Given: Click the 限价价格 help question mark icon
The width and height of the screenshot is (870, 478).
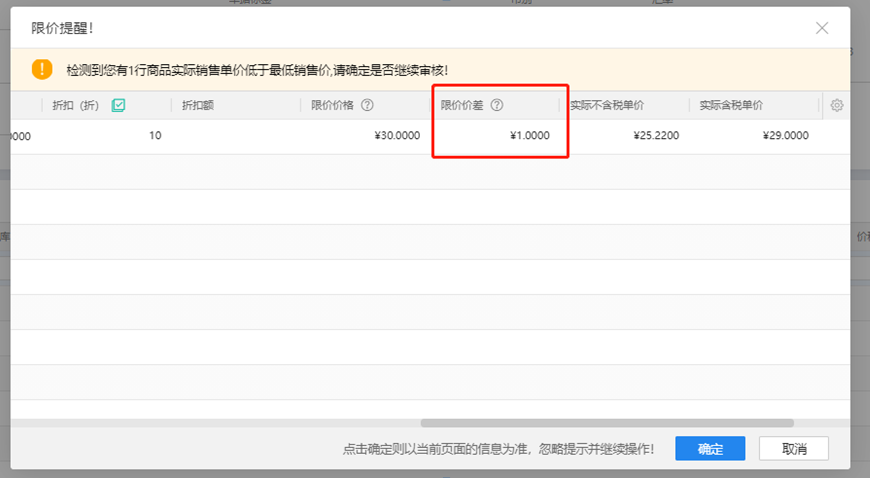Looking at the screenshot, I should coord(367,105).
